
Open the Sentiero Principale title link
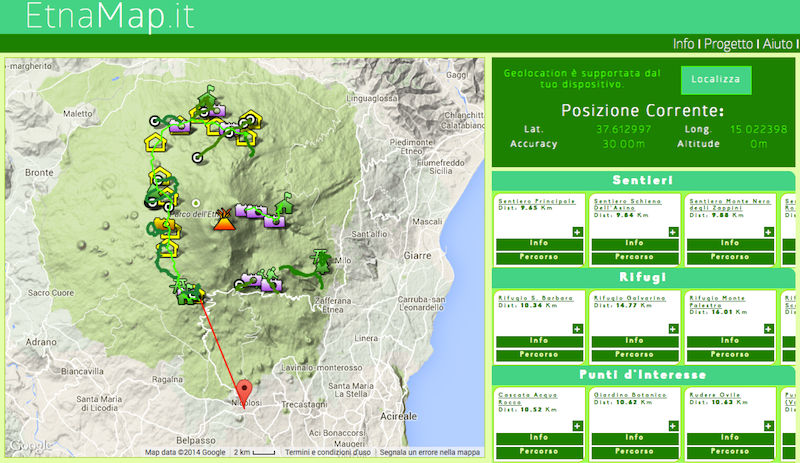(x=537, y=201)
